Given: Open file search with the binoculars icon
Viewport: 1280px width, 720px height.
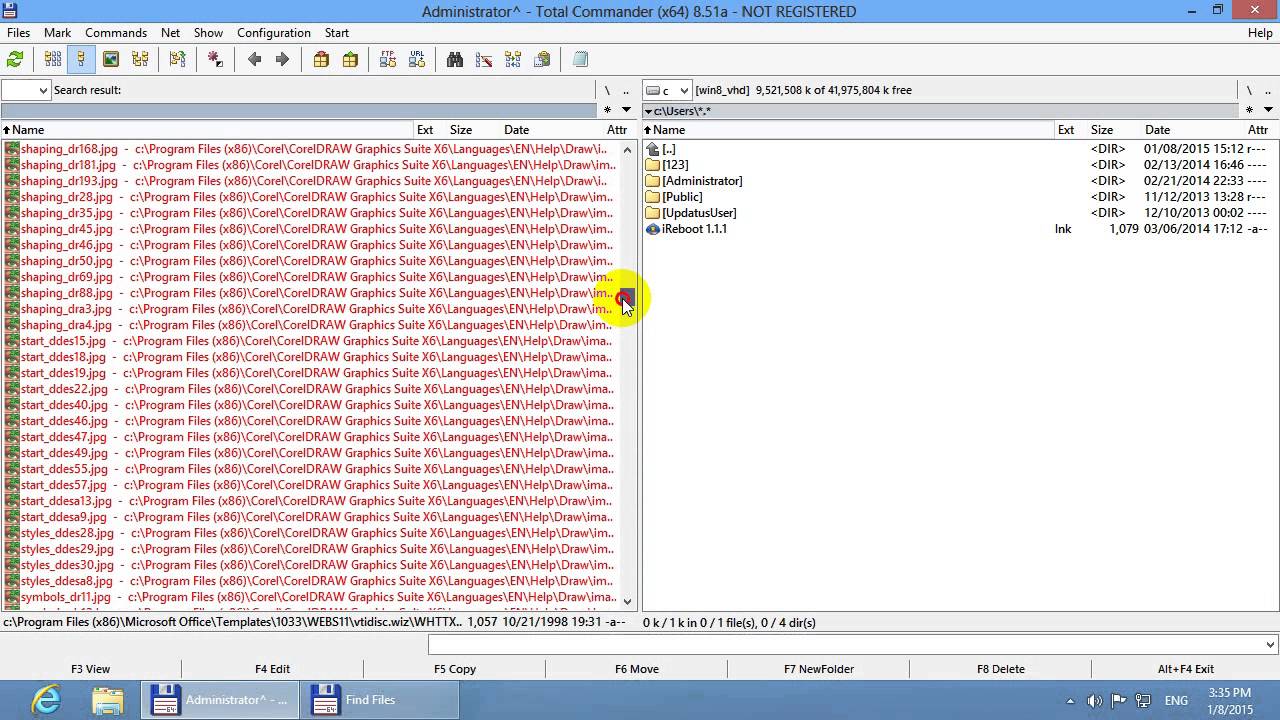Looking at the screenshot, I should (455, 59).
